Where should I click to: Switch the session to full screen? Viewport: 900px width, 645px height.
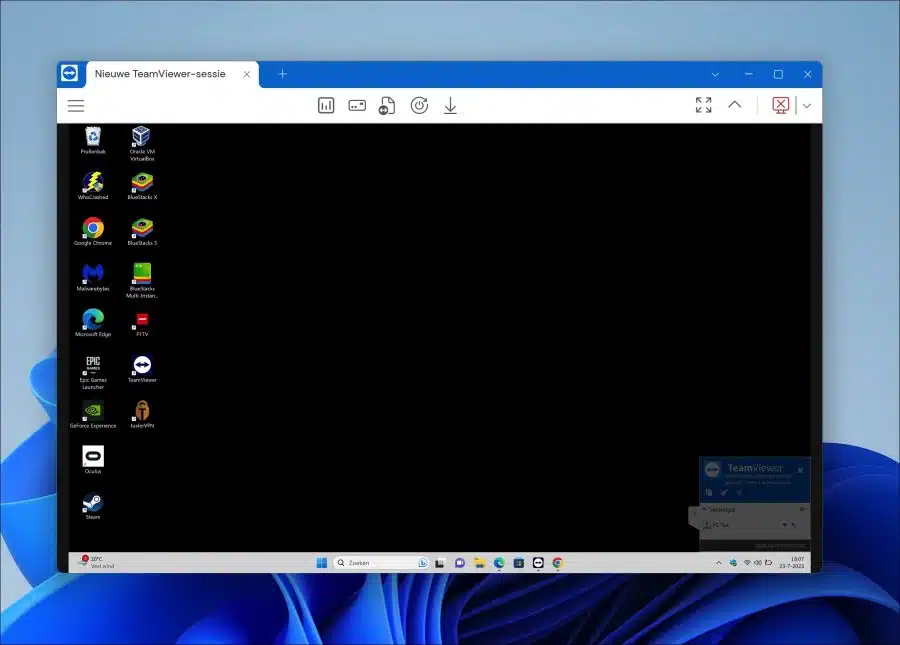[x=704, y=105]
